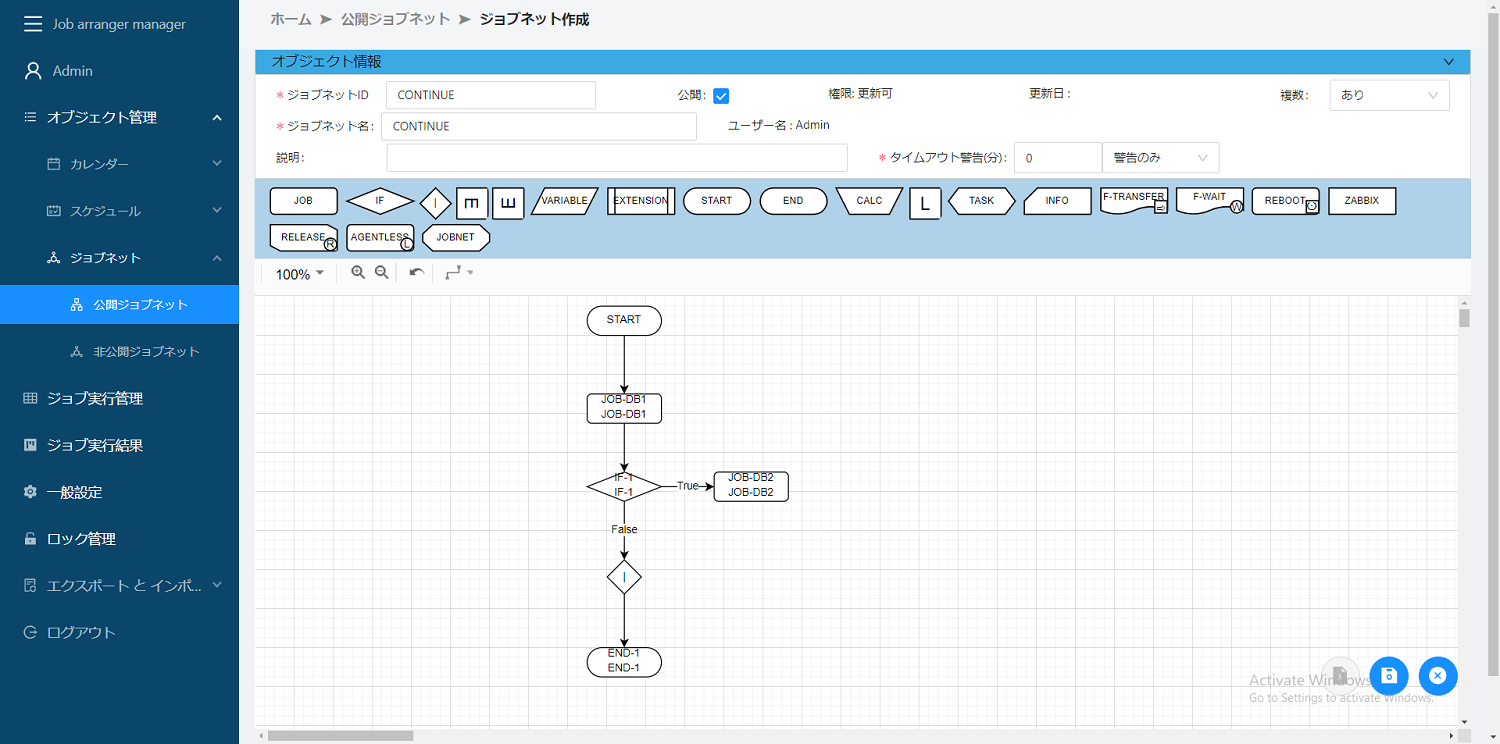Collapse the オブジェクト情報 panel chevron
The height and width of the screenshot is (744, 1500).
pyautogui.click(x=1448, y=61)
